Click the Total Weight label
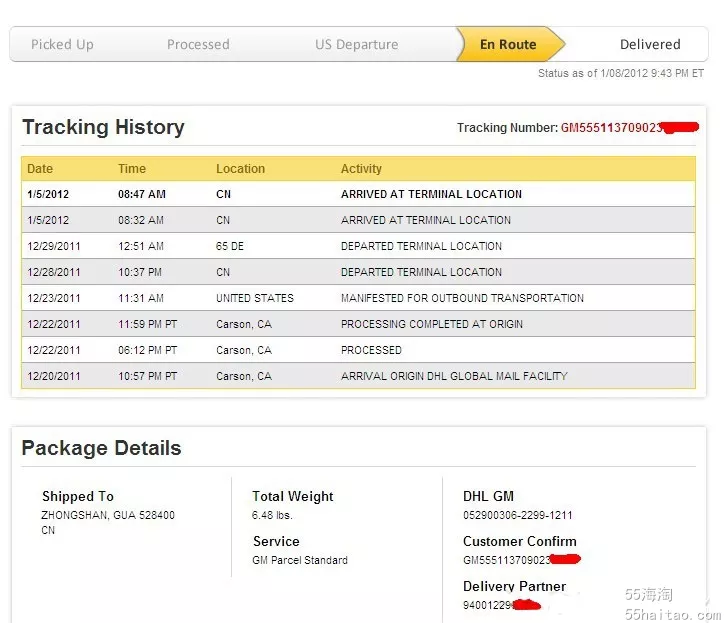The height and width of the screenshot is (623, 724). 293,496
